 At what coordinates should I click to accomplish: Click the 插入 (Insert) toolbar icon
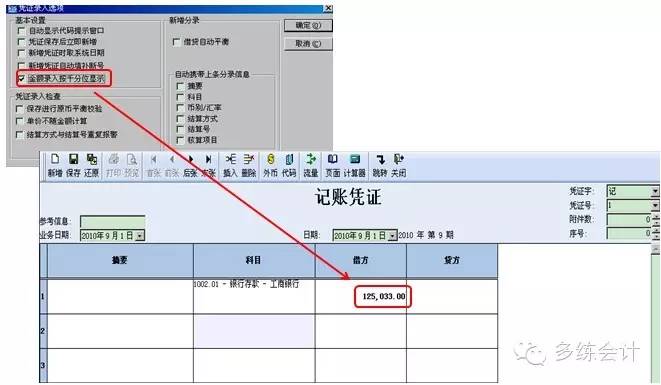pyautogui.click(x=230, y=165)
